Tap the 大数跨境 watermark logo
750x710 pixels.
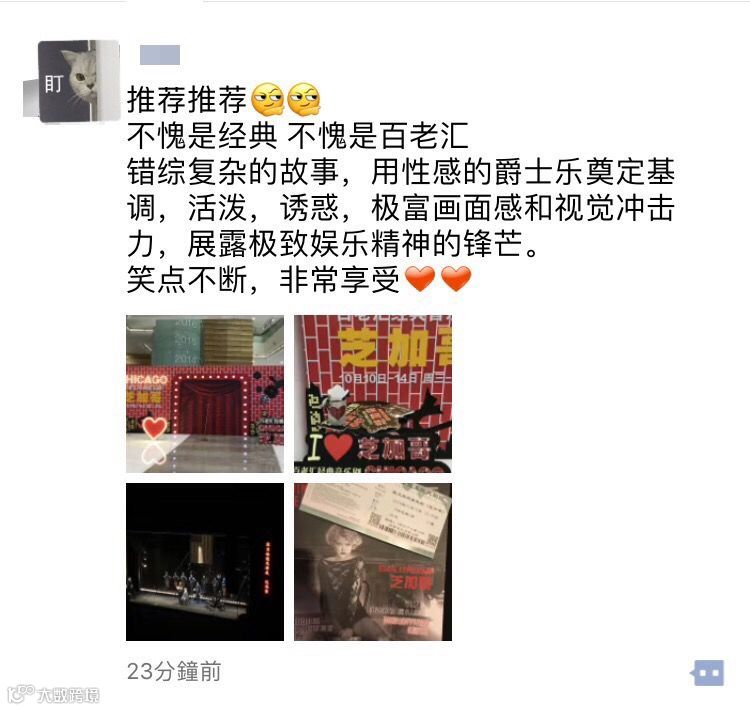[x=54, y=695]
